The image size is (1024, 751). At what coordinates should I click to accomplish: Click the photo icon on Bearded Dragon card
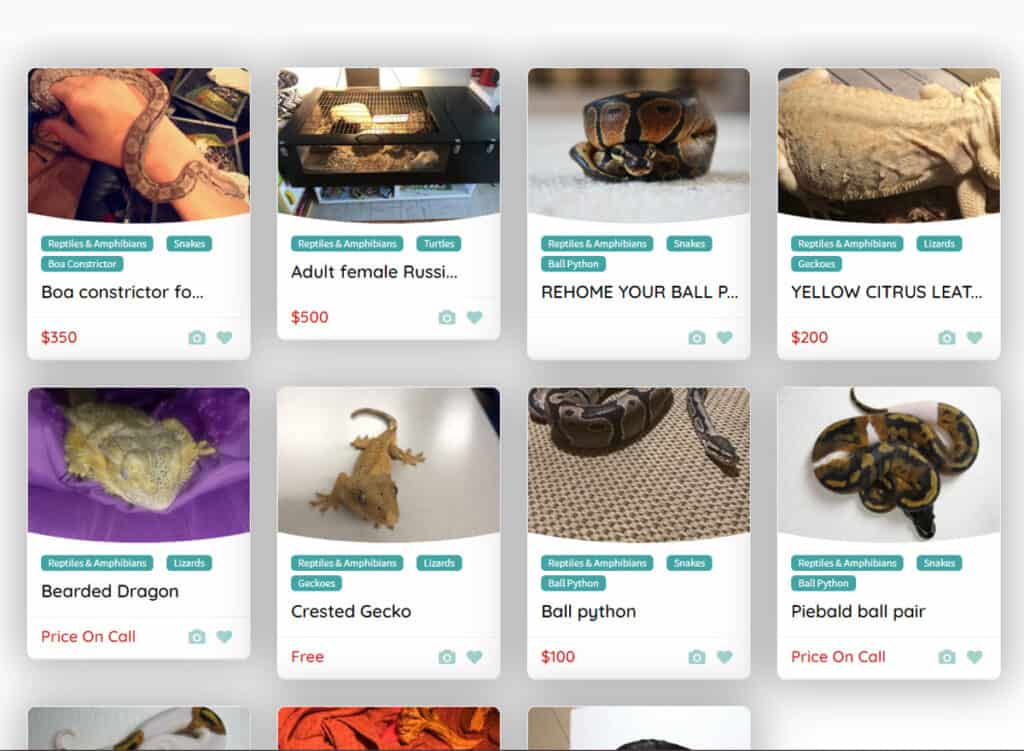coord(197,637)
